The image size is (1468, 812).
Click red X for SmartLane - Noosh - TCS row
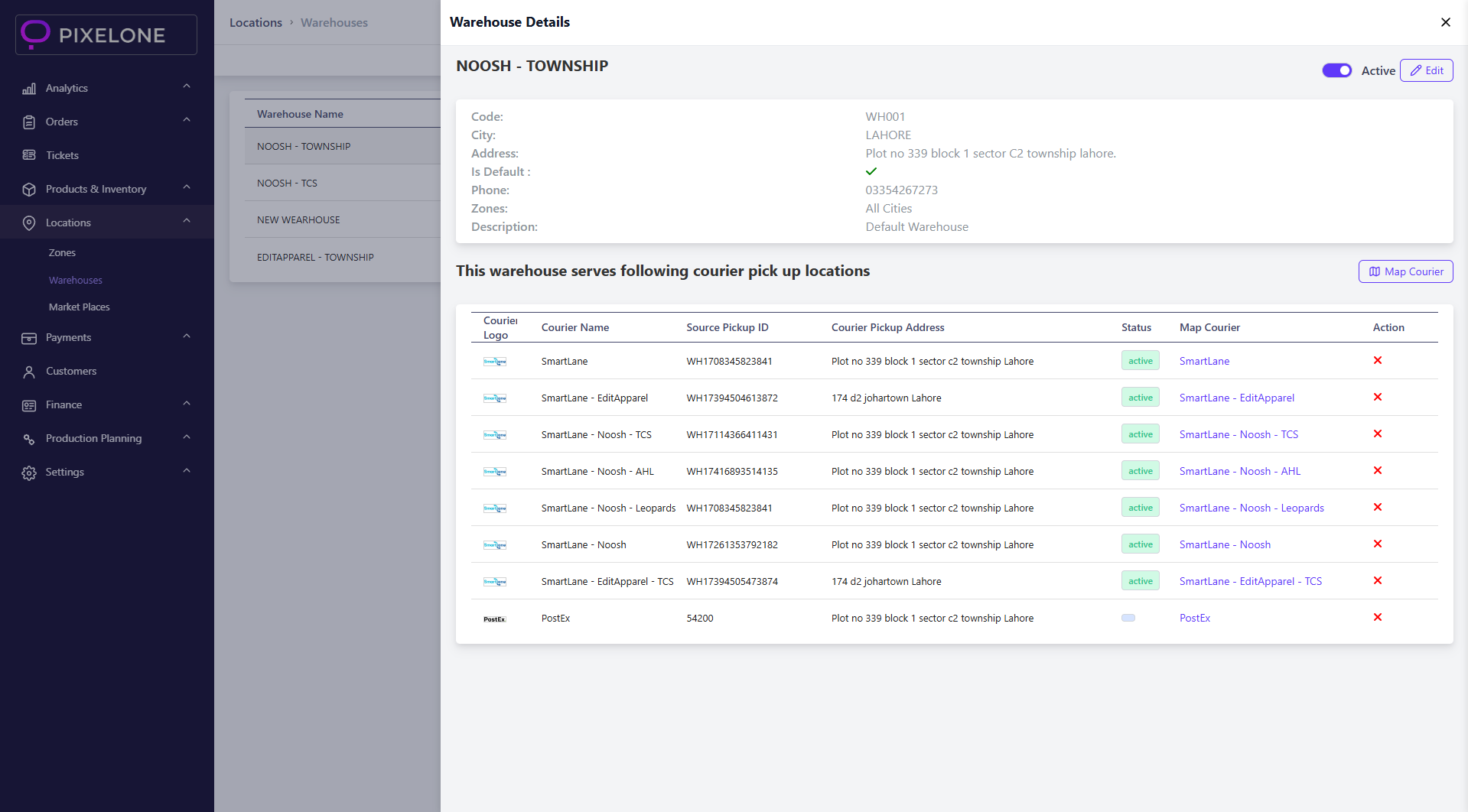pos(1378,434)
